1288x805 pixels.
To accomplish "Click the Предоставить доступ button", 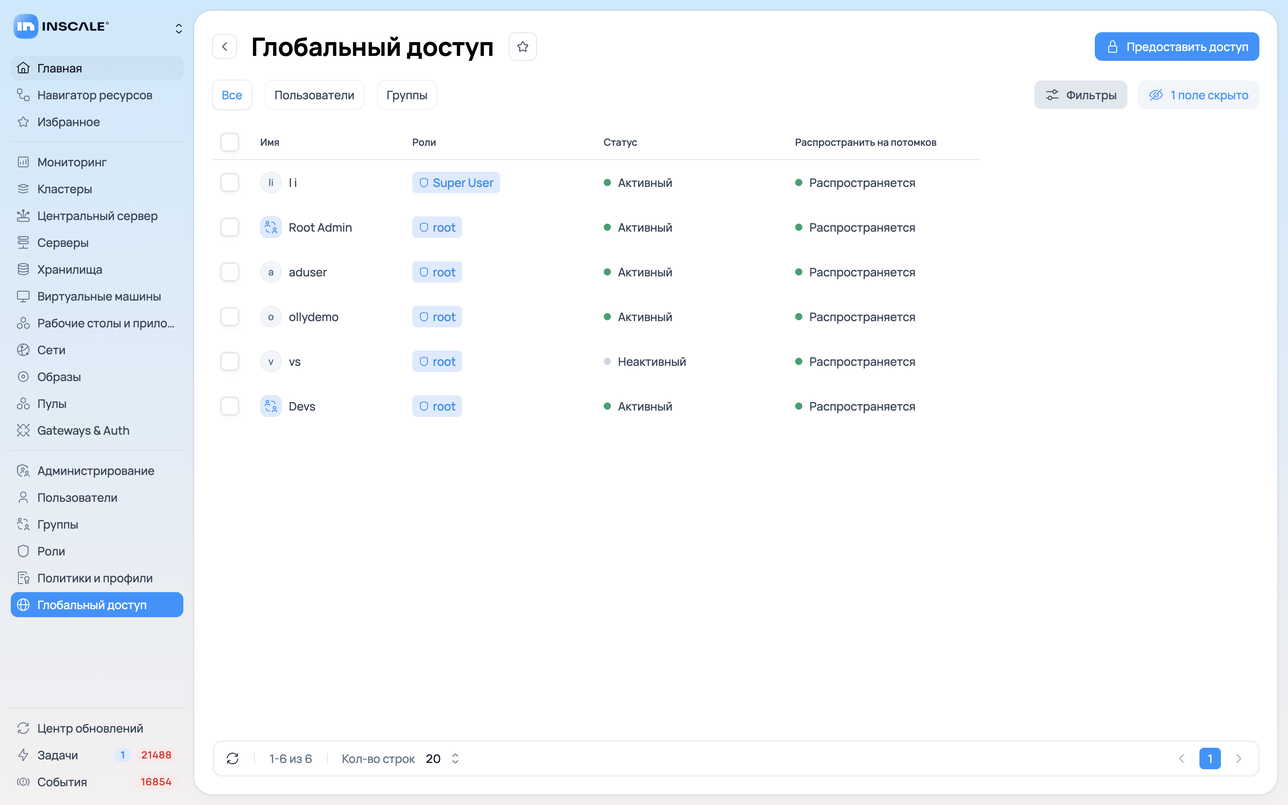I will pyautogui.click(x=1177, y=47).
